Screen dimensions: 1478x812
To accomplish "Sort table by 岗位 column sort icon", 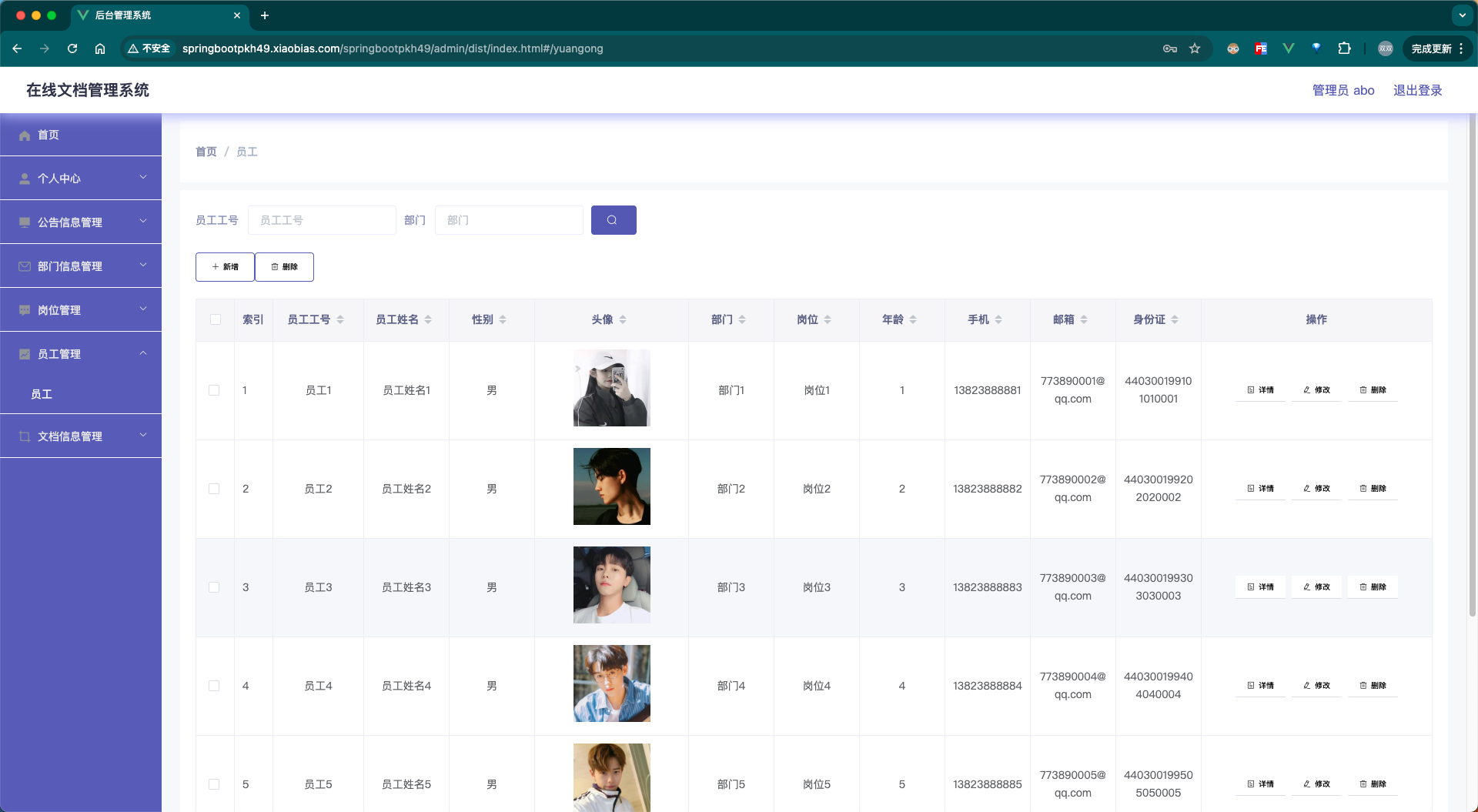I will coord(828,319).
